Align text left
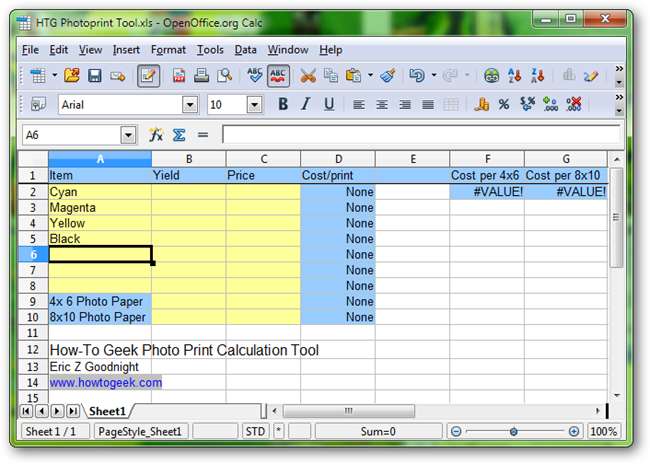The width and height of the screenshot is (650, 464). [359, 105]
